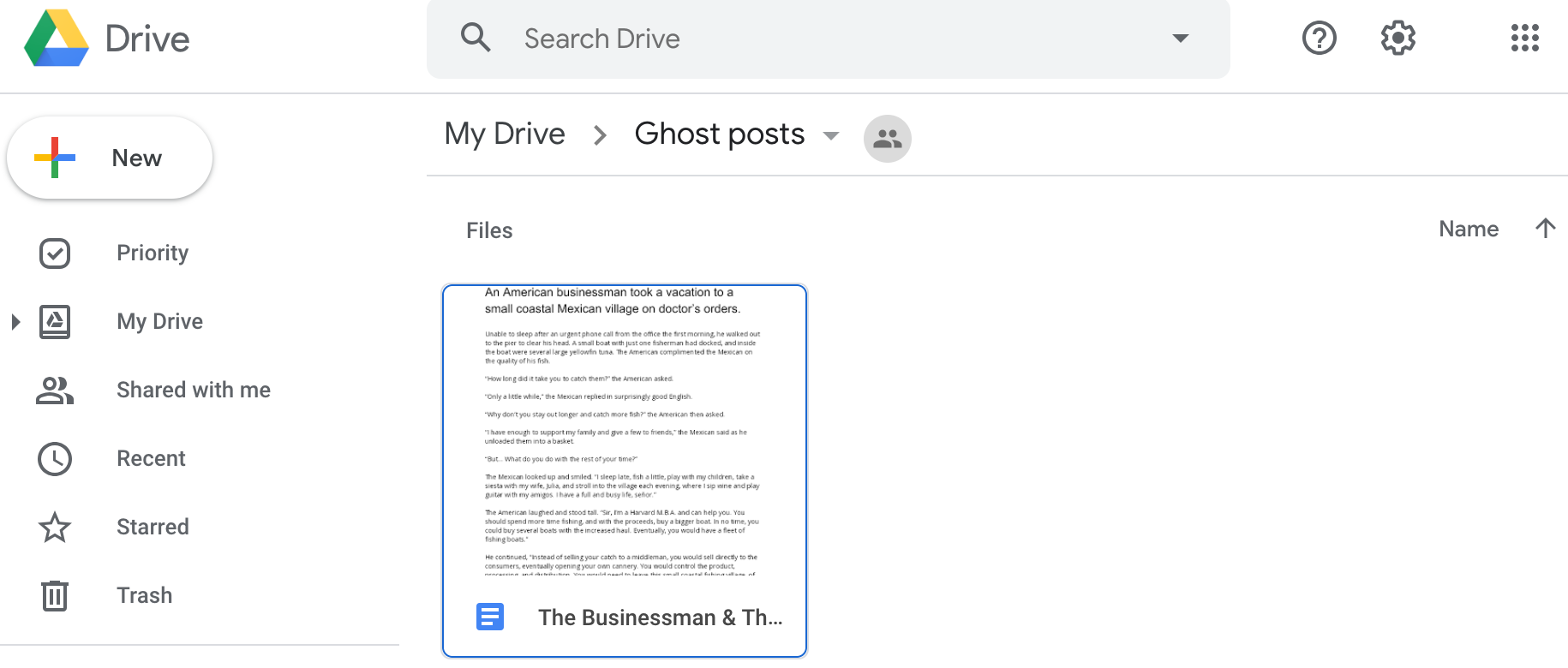
Task: Open Shared with me section
Action: [x=193, y=390]
